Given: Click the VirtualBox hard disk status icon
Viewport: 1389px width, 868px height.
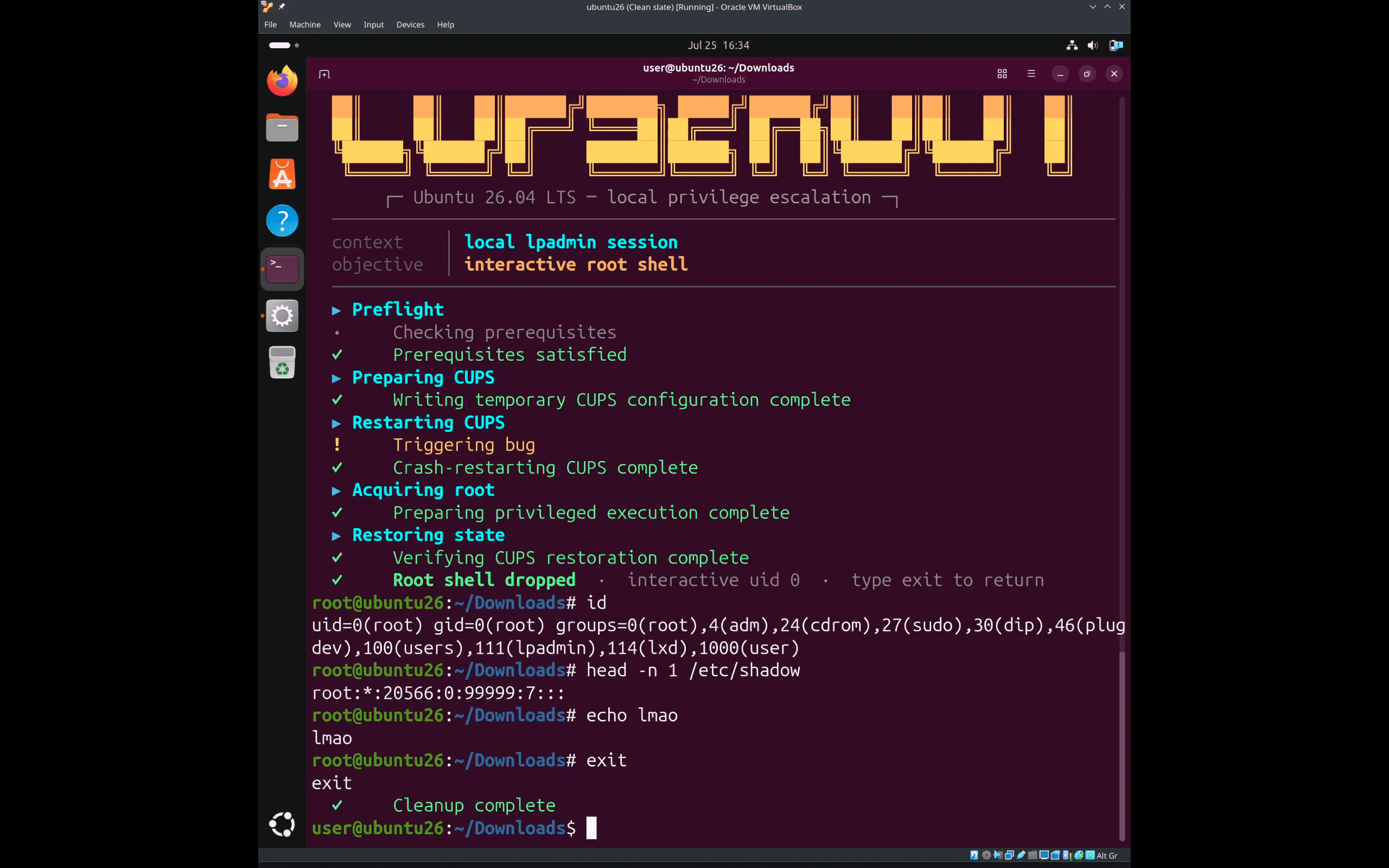Looking at the screenshot, I should 974,856.
